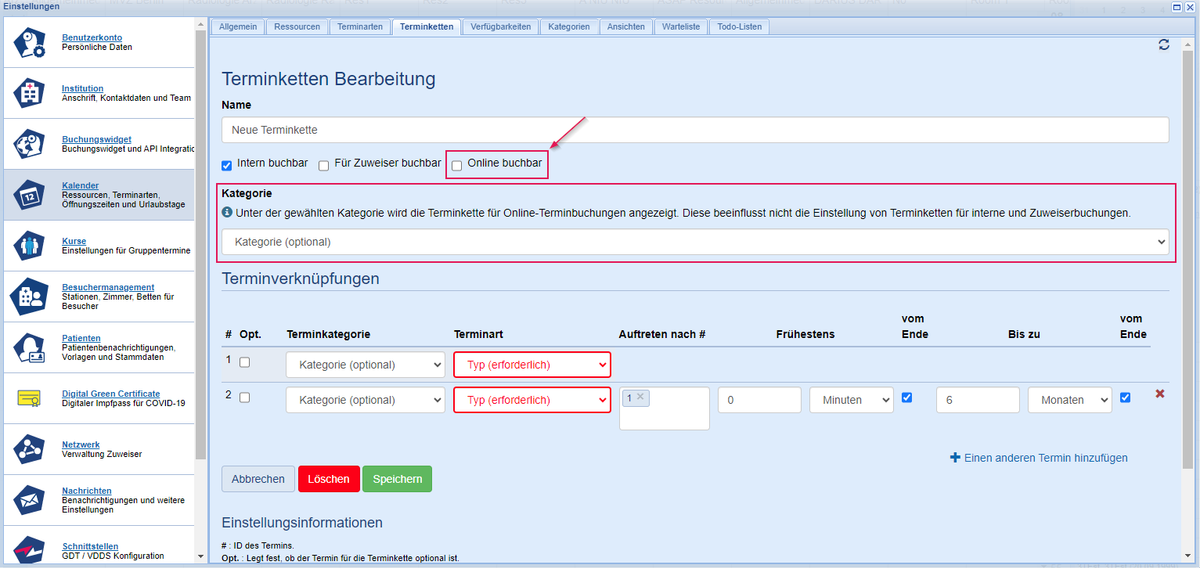
Task: Click the Schnittstellen icon
Action: [29, 550]
